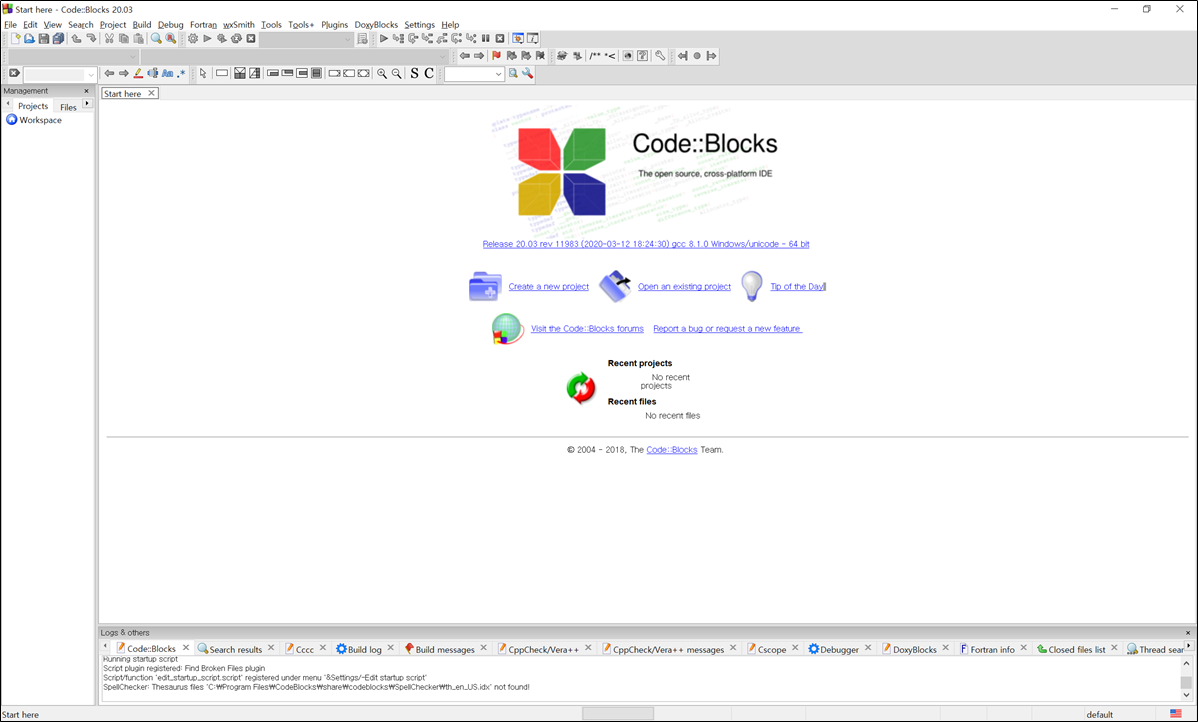Open DoxyBlocks preferences wrench icon
The image size is (1198, 722).
[660, 56]
